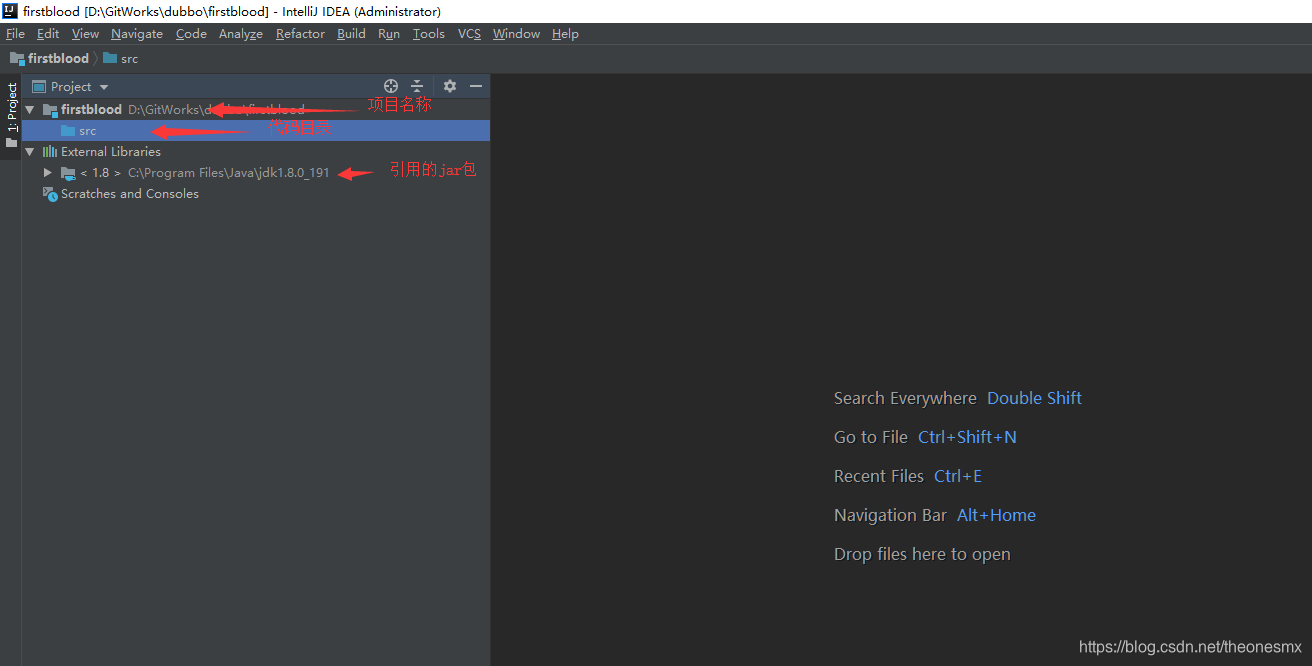
Task: Click the Scroll from Source target icon
Action: click(x=391, y=87)
